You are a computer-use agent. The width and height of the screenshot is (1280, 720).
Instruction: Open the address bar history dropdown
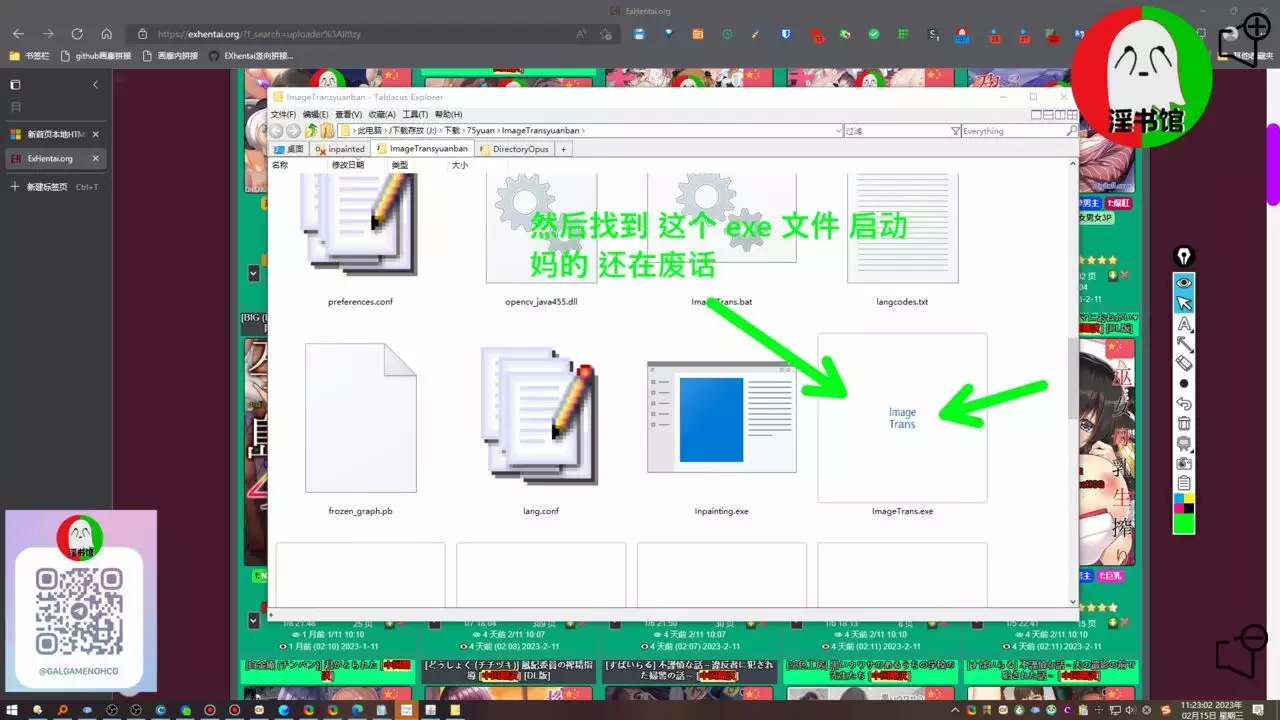point(837,131)
